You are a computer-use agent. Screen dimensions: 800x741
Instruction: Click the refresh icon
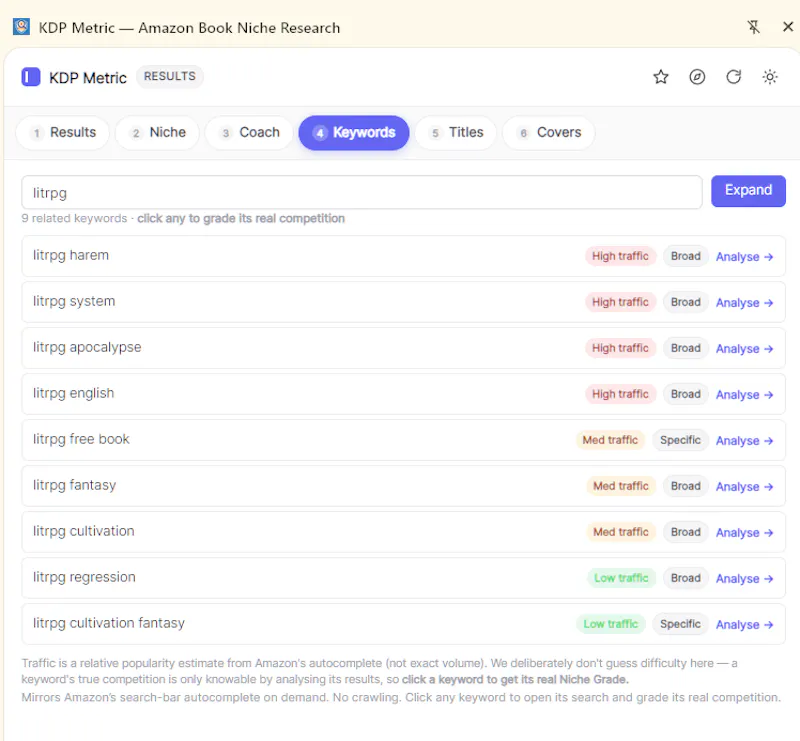(x=734, y=77)
